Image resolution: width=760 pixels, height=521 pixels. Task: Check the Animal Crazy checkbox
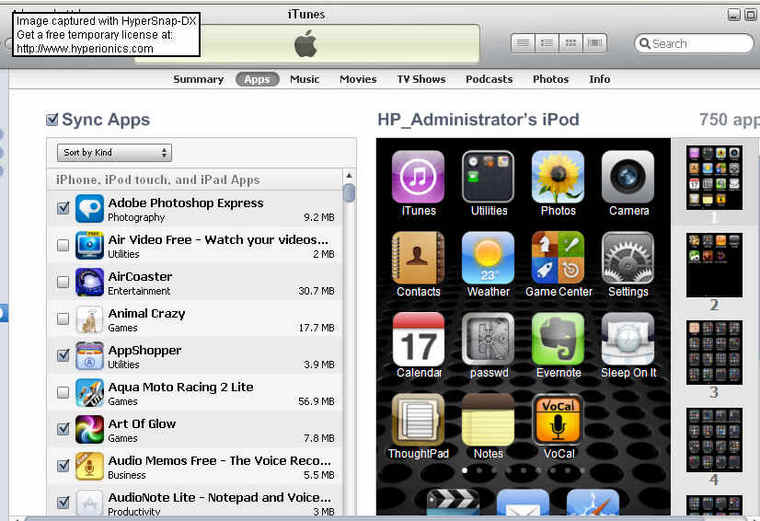pyautogui.click(x=63, y=319)
